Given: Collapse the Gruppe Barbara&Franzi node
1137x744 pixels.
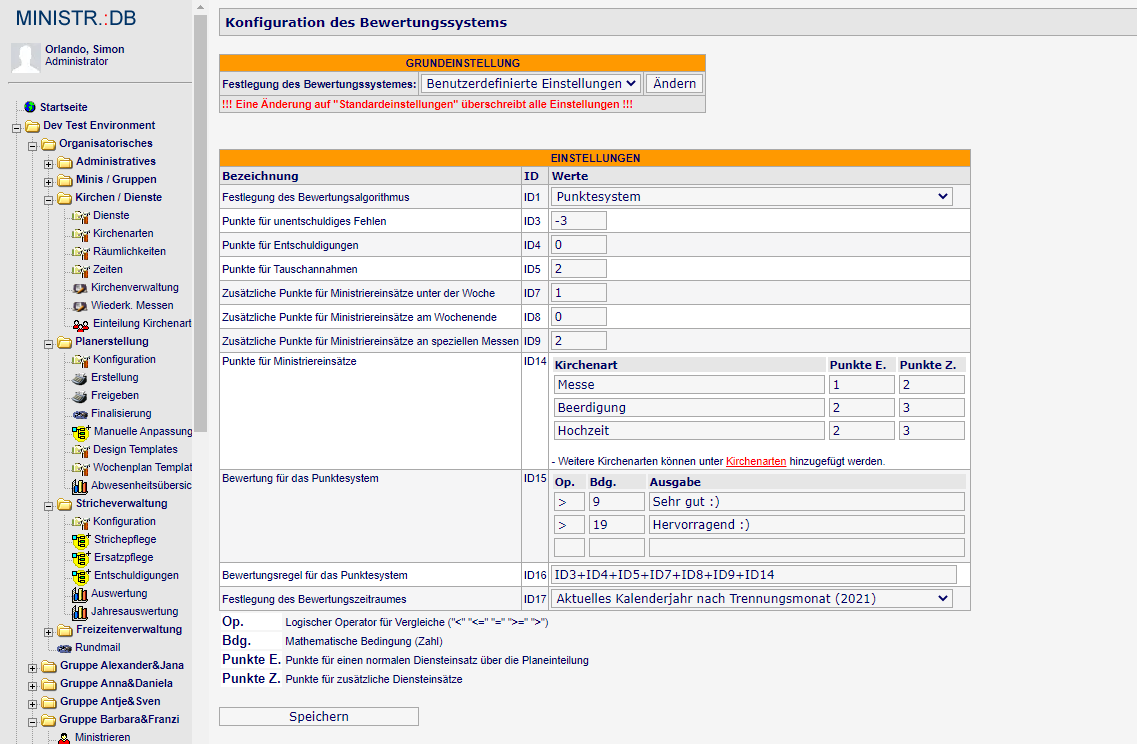Looking at the screenshot, I should [33, 722].
